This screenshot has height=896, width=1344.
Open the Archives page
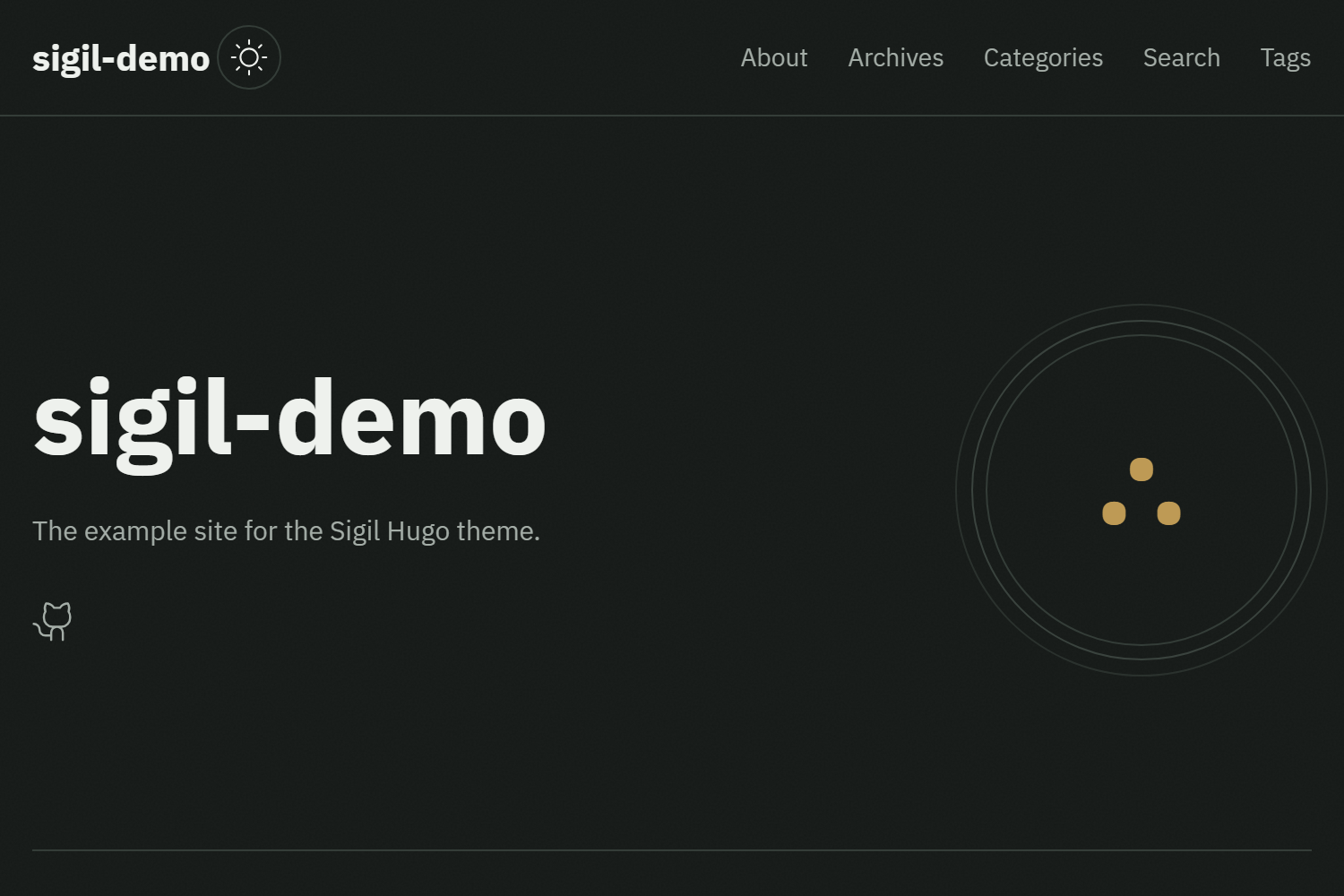[x=896, y=57]
